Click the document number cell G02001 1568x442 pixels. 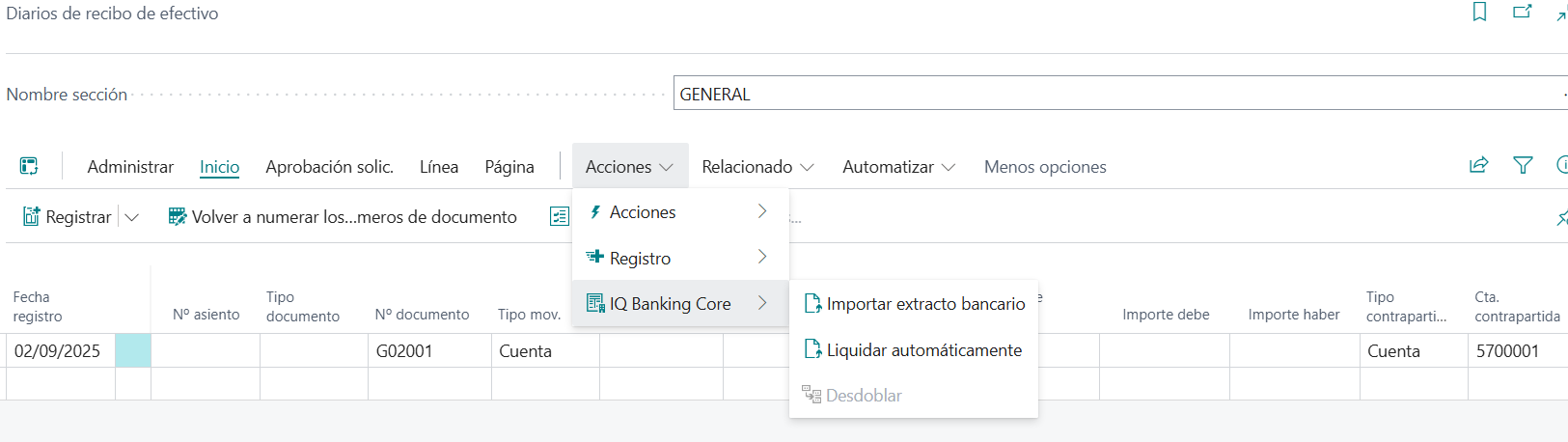[x=429, y=351]
